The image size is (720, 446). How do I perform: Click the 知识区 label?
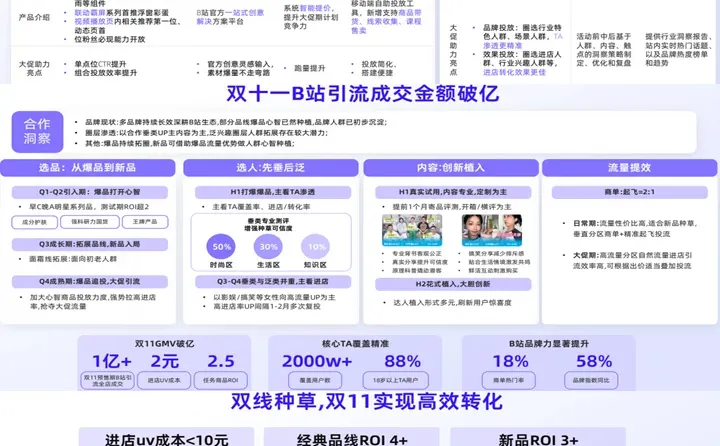tap(315, 265)
